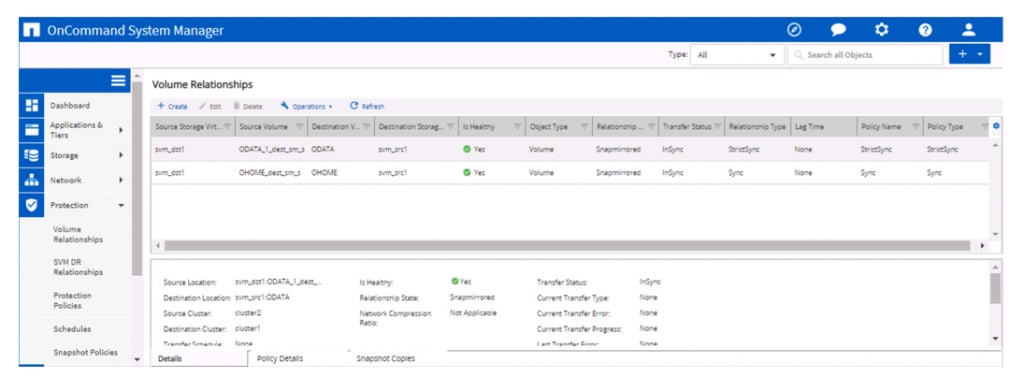Select the OHOME_dest_sm_s relationship row
Image resolution: width=1024 pixels, height=392 pixels.
[570, 173]
